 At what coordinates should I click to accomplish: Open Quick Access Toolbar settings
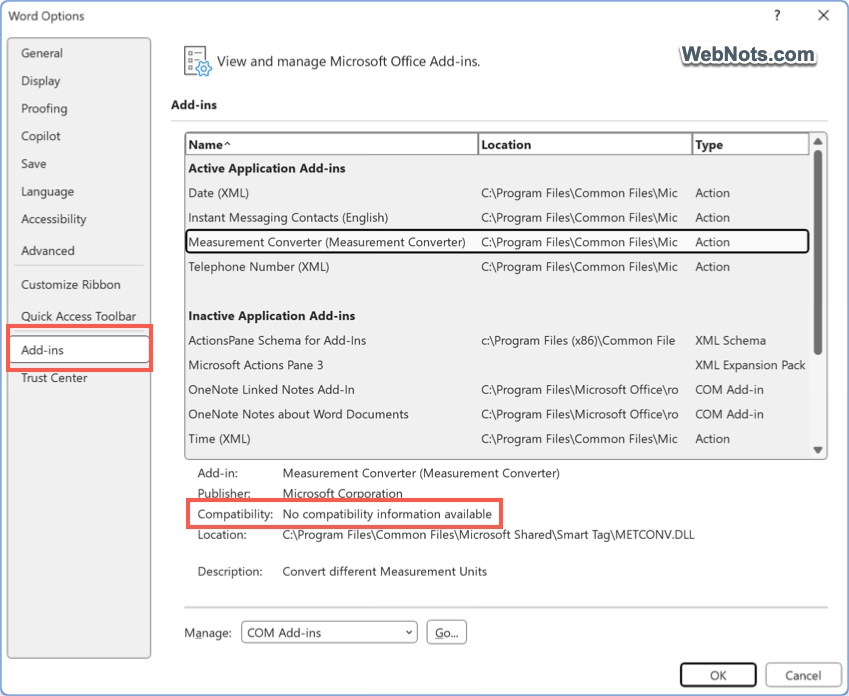pyautogui.click(x=78, y=316)
